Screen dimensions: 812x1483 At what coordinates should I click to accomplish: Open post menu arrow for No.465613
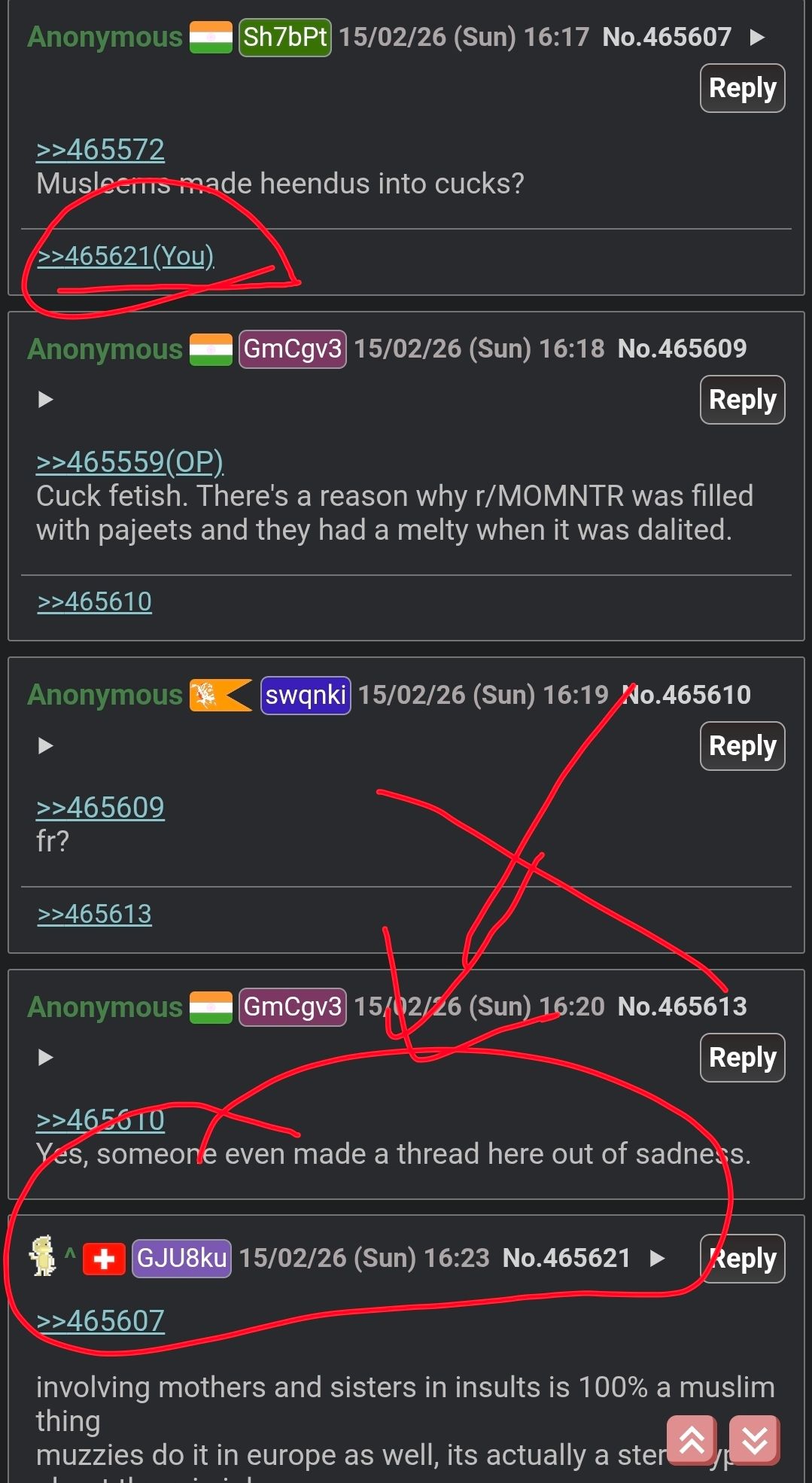[x=45, y=1057]
